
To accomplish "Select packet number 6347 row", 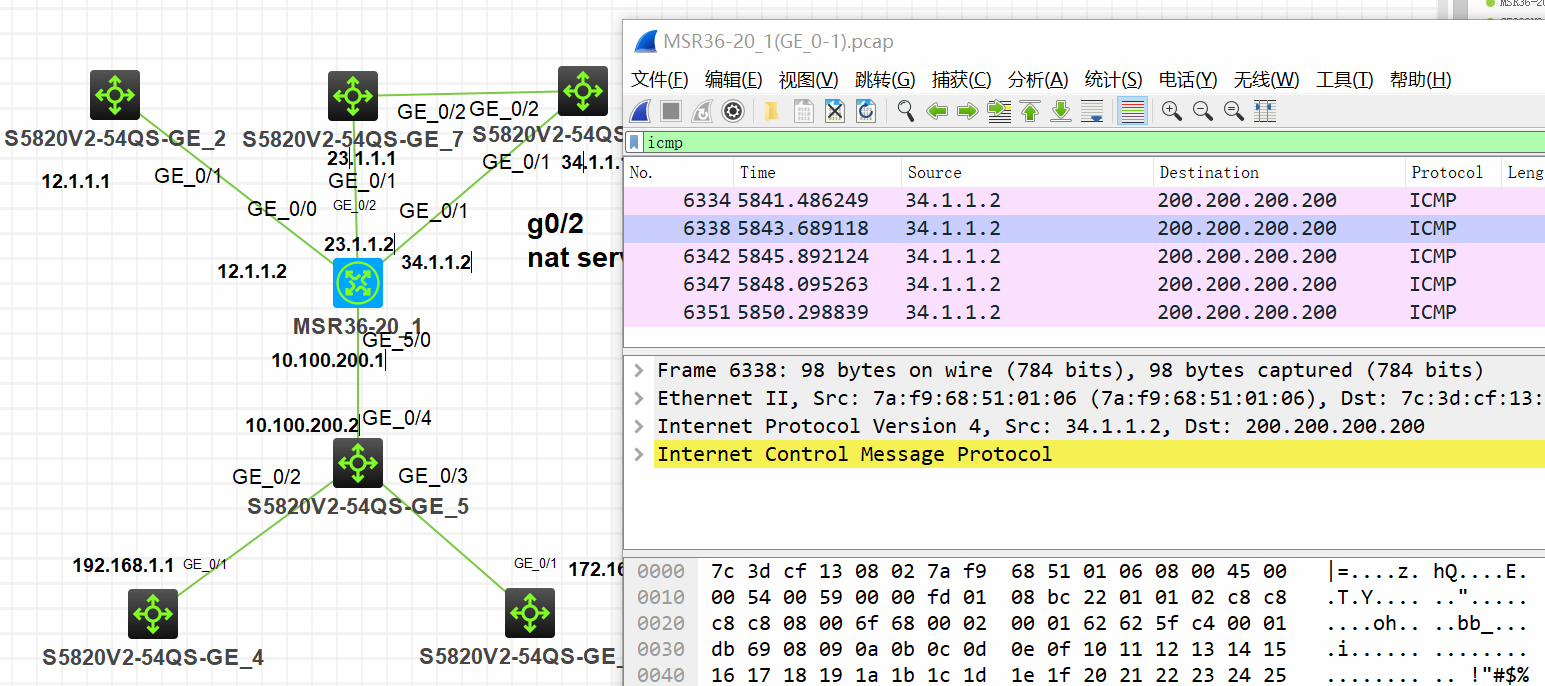I will [1084, 284].
